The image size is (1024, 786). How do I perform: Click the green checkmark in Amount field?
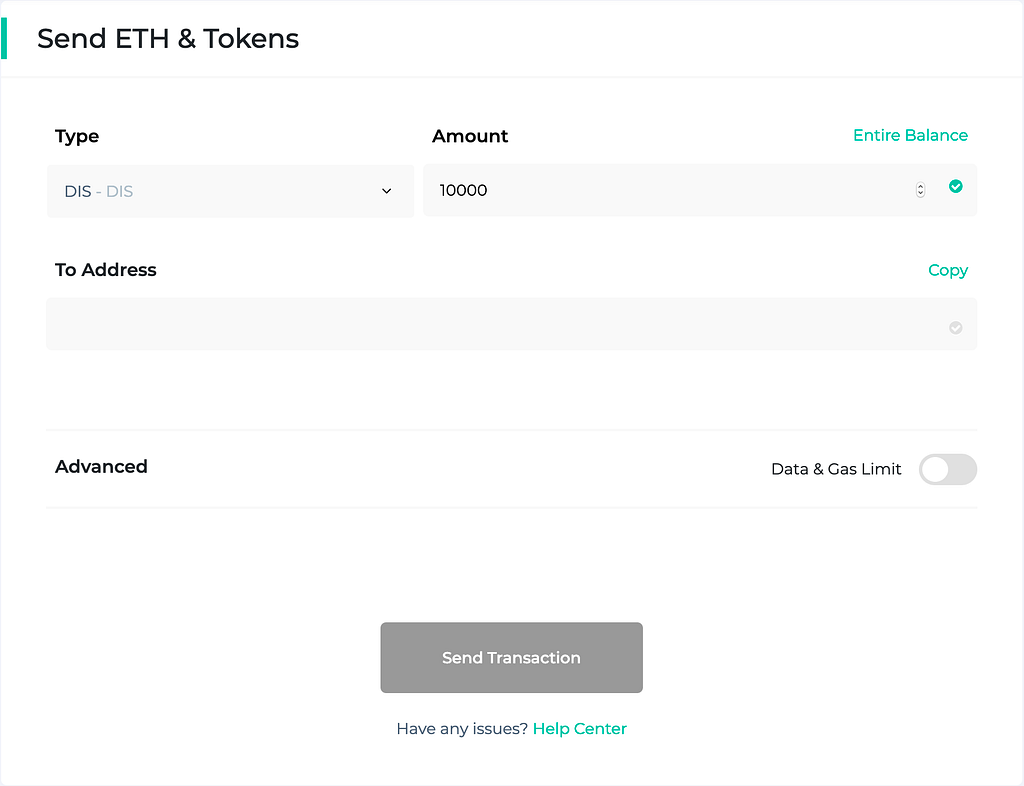[955, 186]
